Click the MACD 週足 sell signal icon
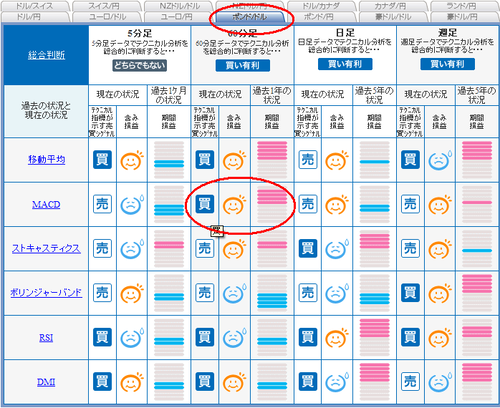This screenshot has width=500, height=408. click(x=410, y=204)
